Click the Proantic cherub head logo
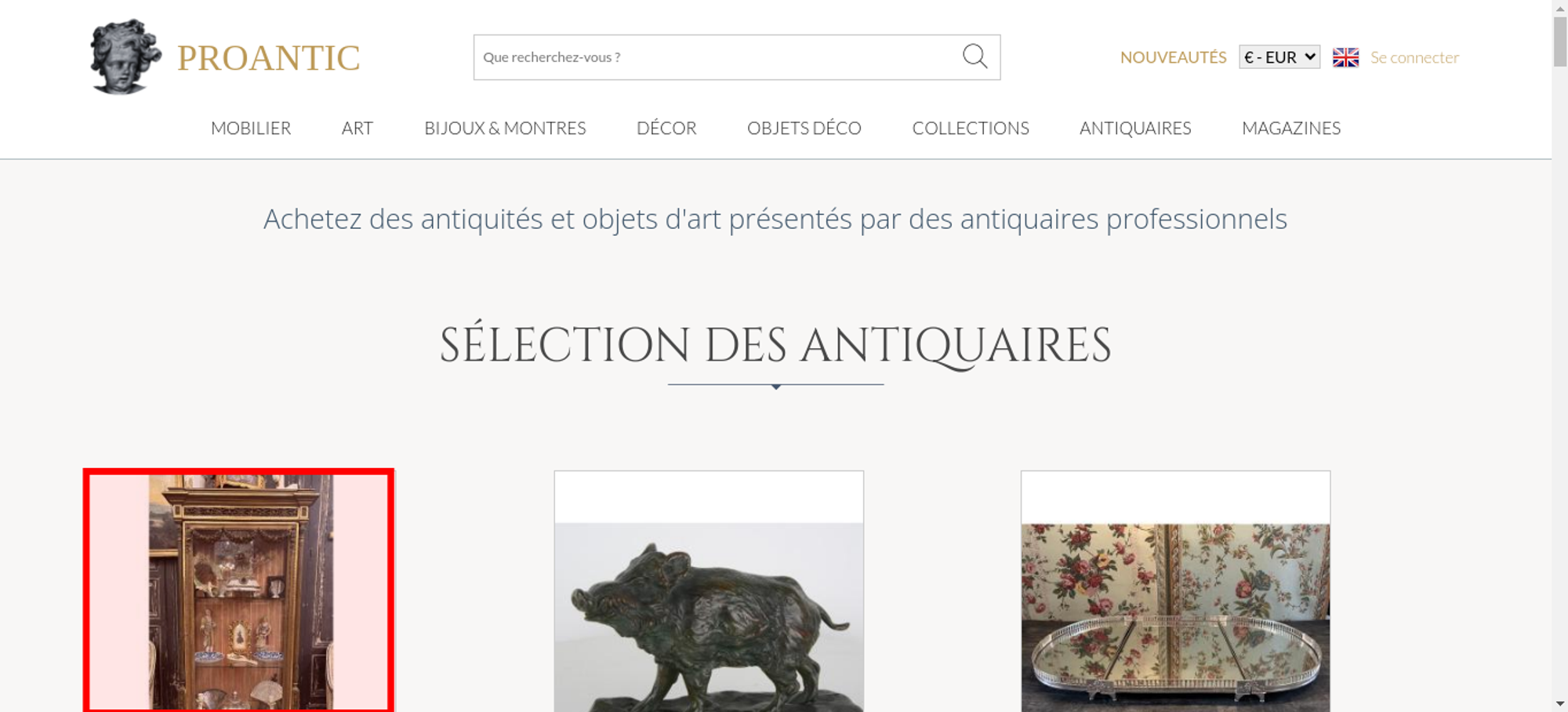The image size is (1568, 712). tap(125, 56)
